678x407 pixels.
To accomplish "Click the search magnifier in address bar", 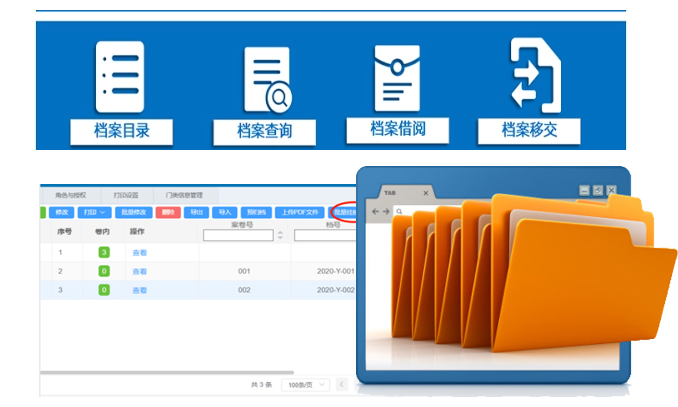I will pos(399,212).
